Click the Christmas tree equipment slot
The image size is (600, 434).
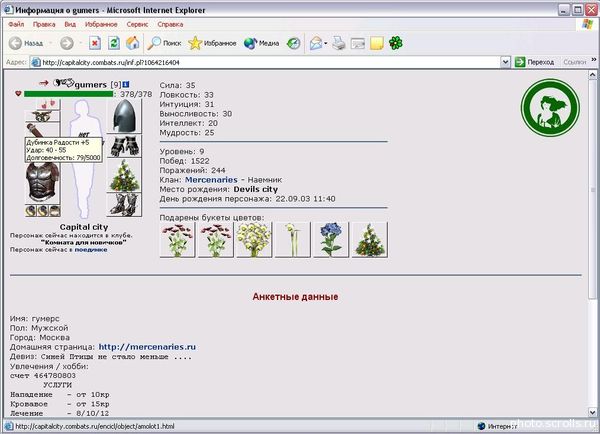[124, 175]
